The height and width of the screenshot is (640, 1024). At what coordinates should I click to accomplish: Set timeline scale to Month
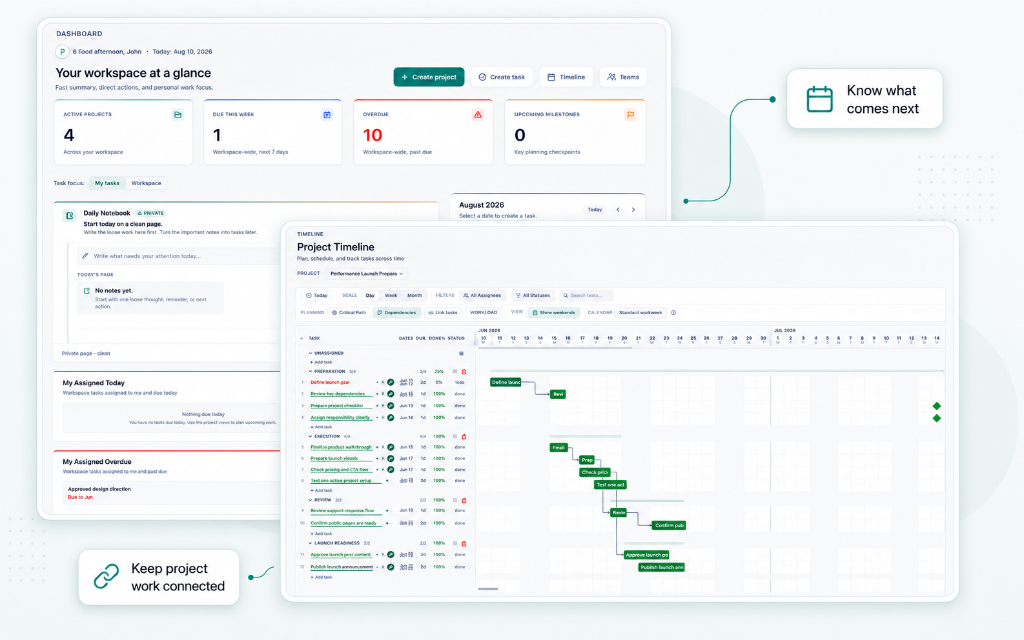[415, 295]
